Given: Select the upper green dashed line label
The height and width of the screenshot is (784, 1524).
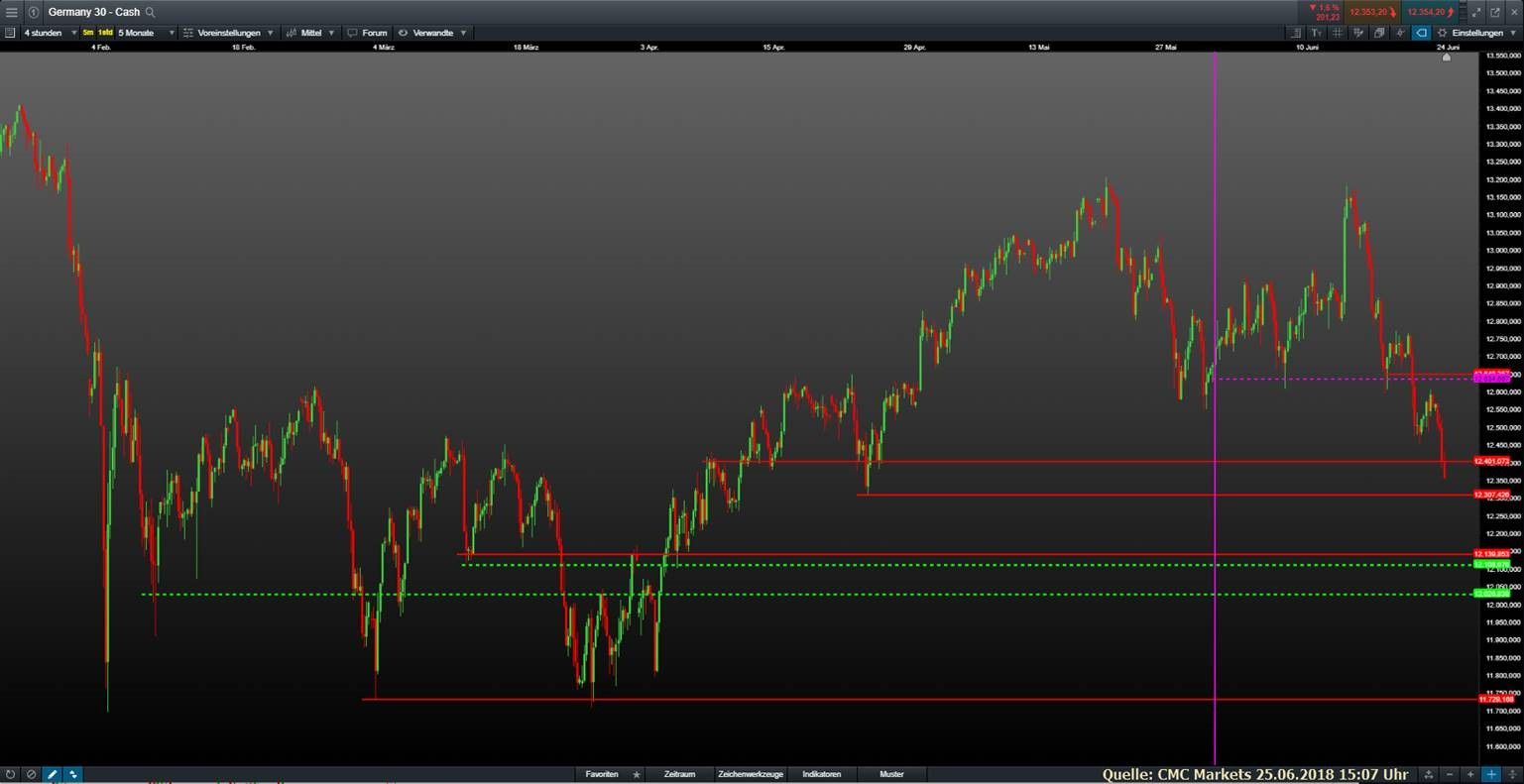Looking at the screenshot, I should [x=1491, y=564].
